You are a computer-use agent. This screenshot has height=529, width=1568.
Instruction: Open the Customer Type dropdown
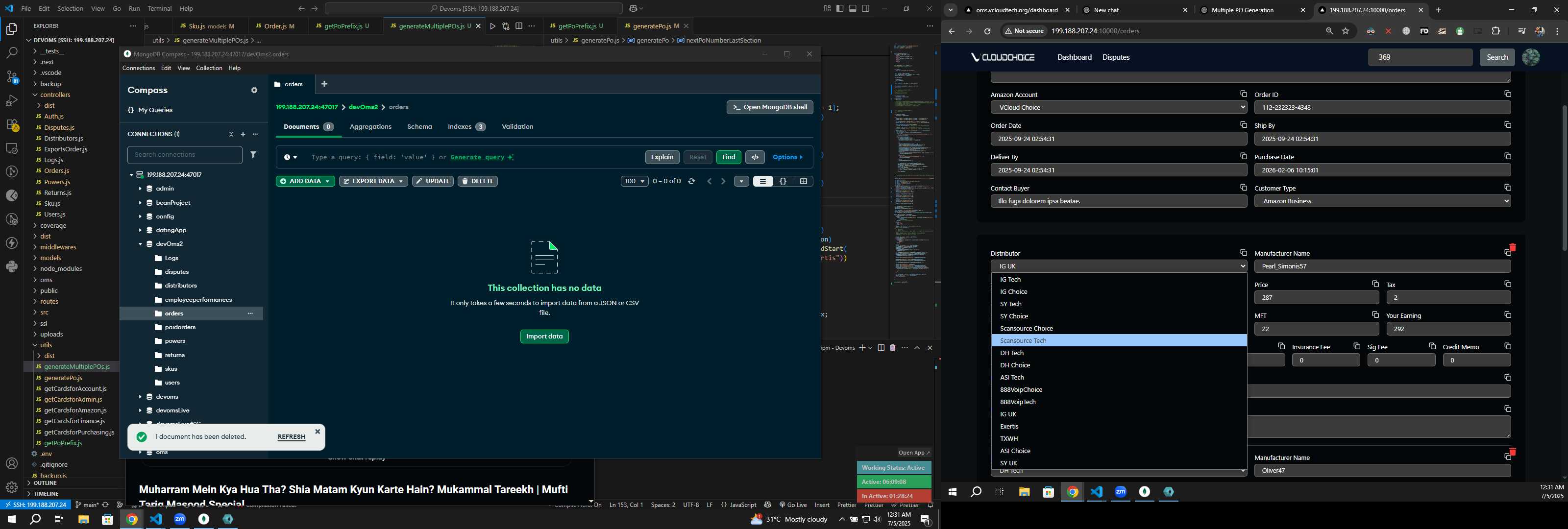[1382, 201]
